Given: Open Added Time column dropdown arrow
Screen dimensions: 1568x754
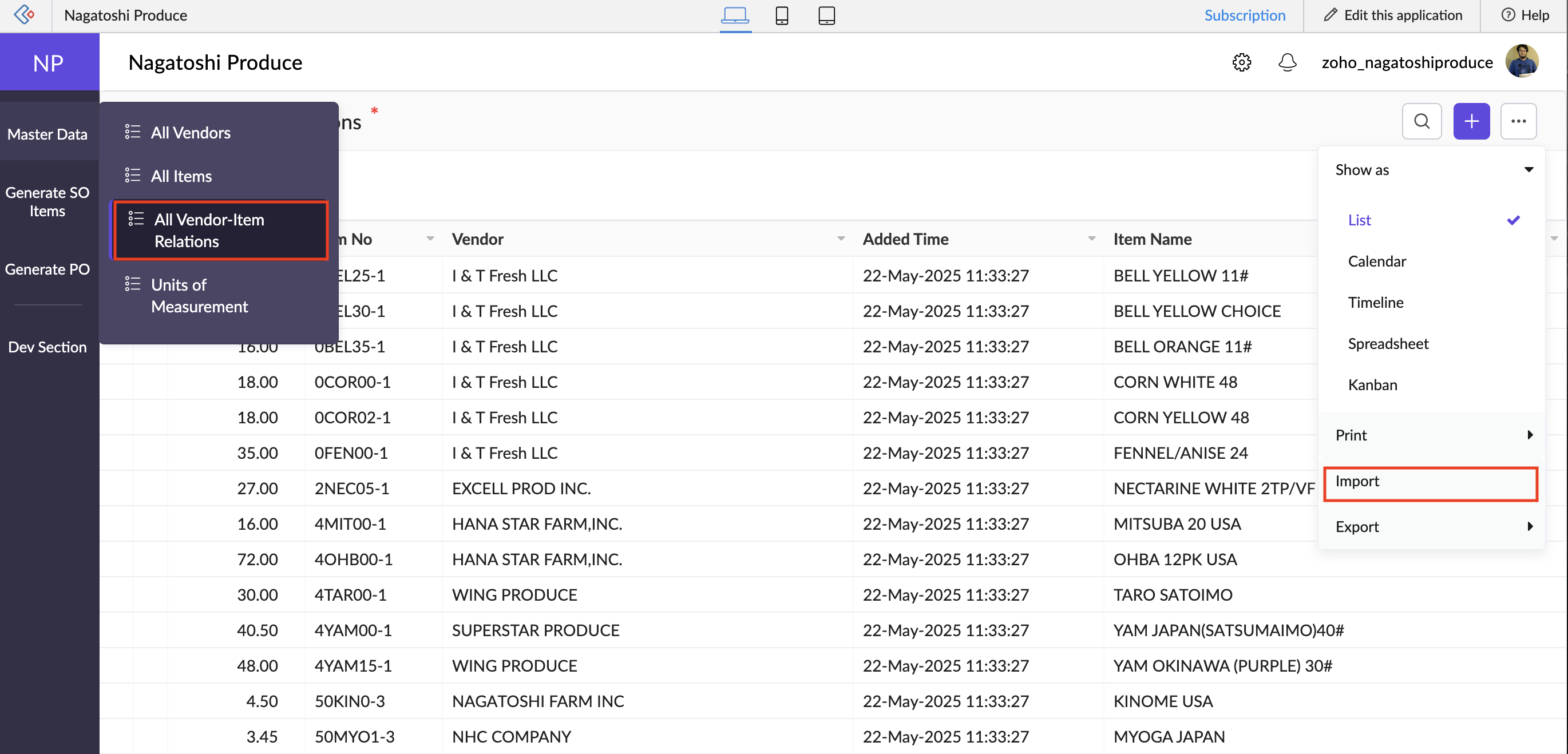Looking at the screenshot, I should [x=1091, y=239].
